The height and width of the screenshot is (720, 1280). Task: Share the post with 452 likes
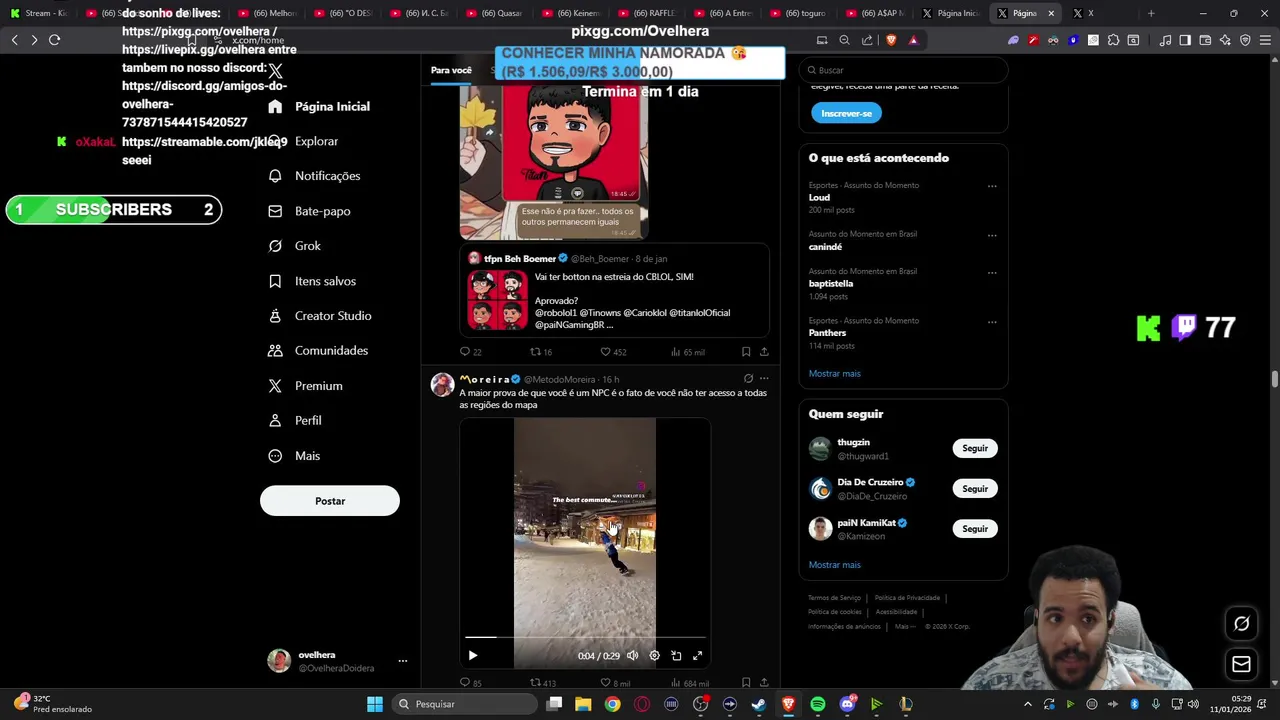tap(764, 352)
